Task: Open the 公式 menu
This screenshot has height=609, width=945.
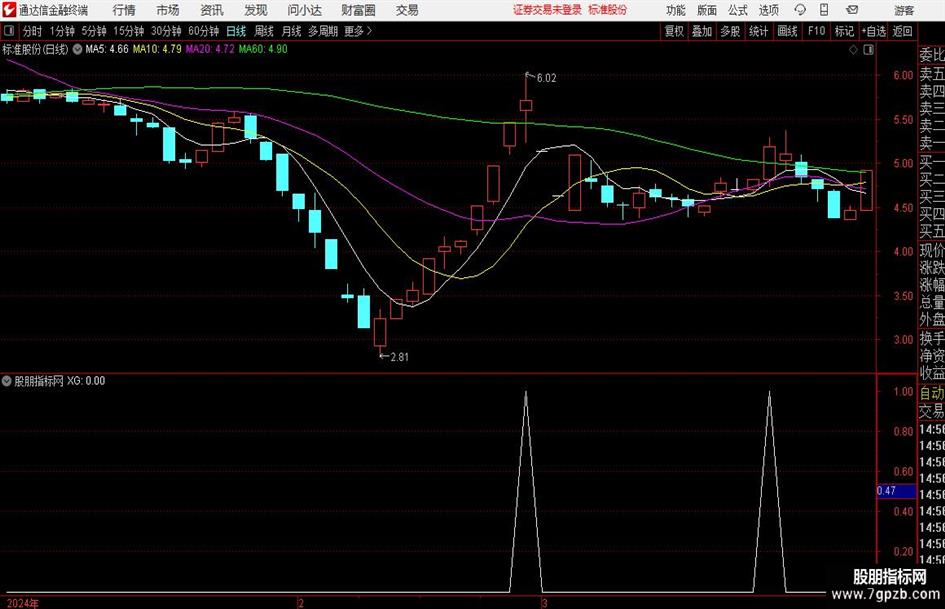Action: (x=738, y=10)
